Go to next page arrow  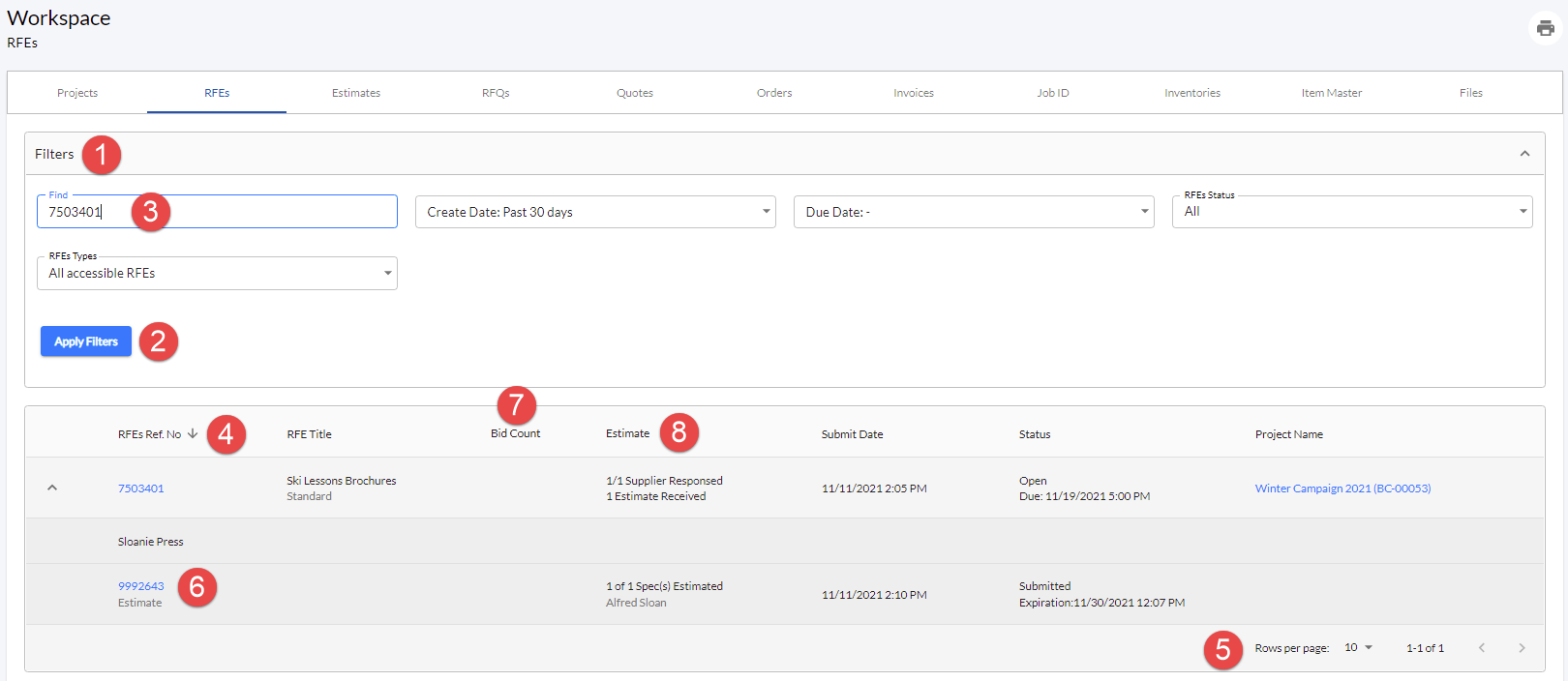(x=1522, y=648)
